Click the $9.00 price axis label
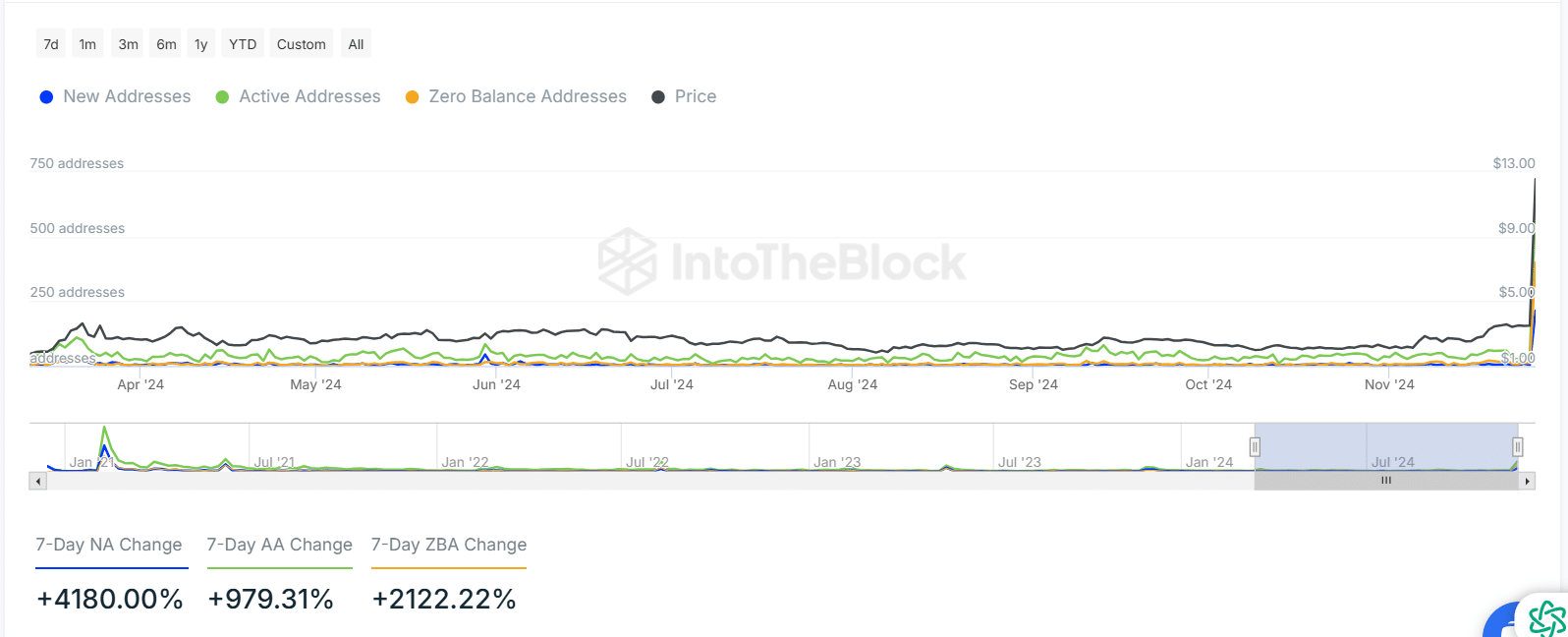 click(1517, 228)
